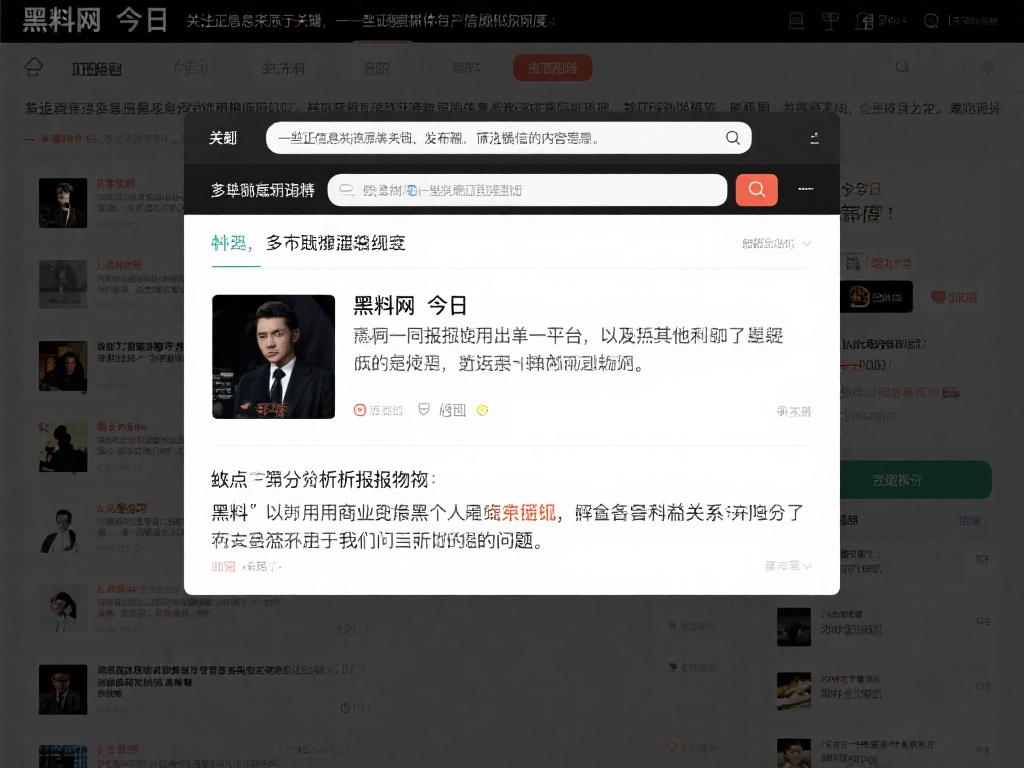Focus the second search input field in the modal
The height and width of the screenshot is (768, 1024).
coord(527,190)
